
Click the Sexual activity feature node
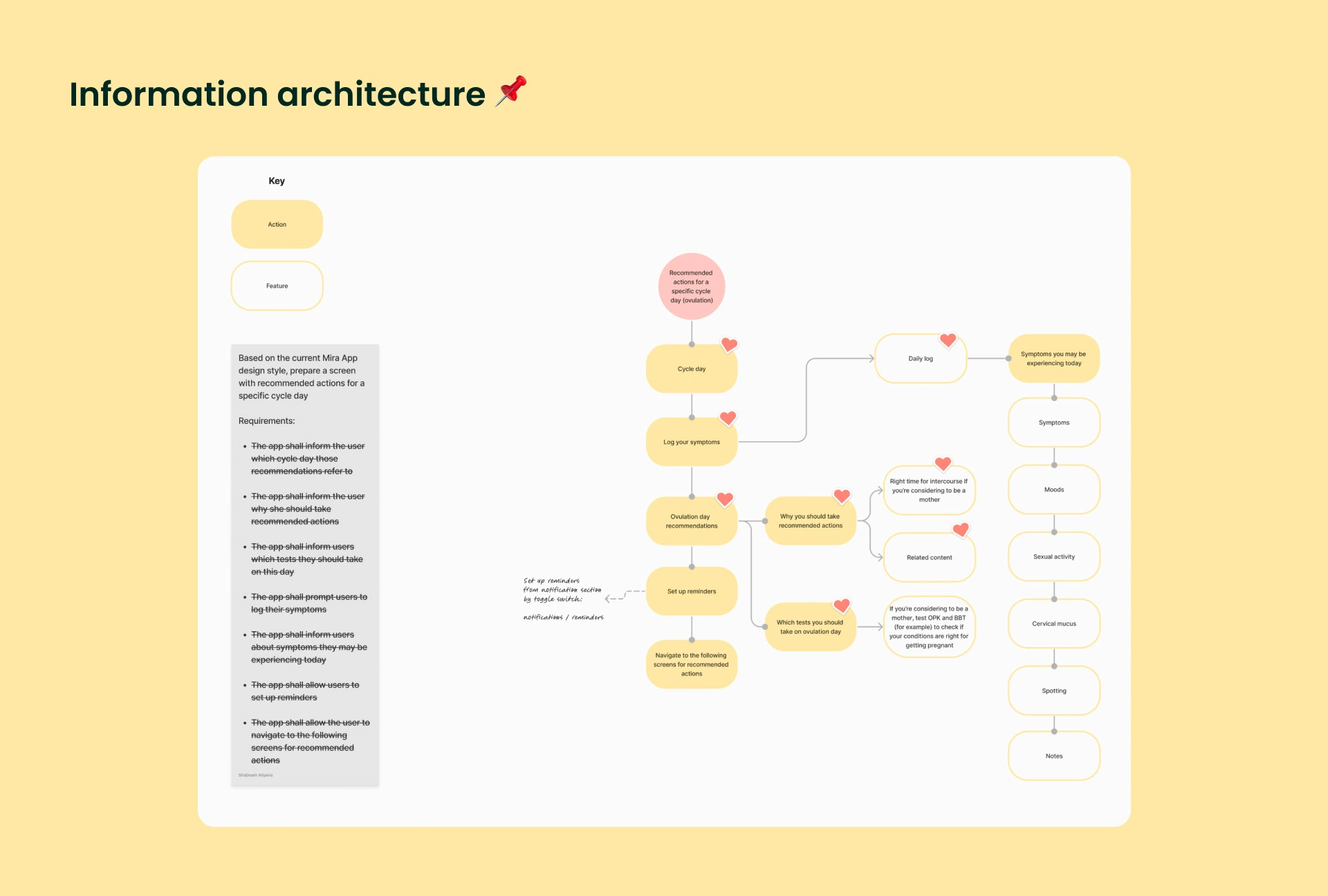pos(1054,557)
